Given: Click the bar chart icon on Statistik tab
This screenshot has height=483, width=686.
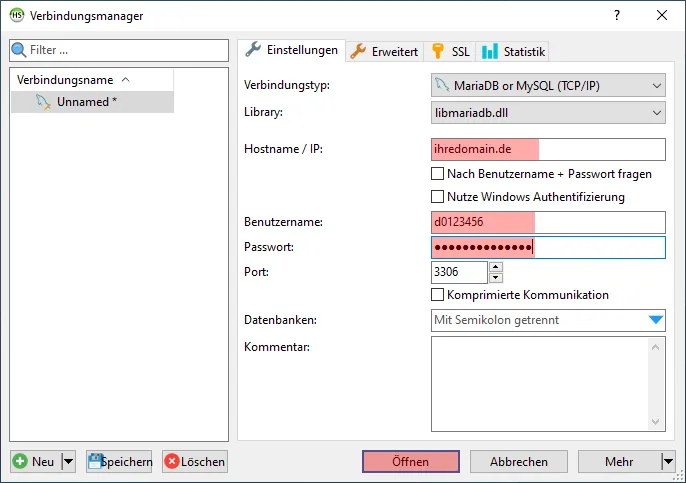Looking at the screenshot, I should point(490,51).
